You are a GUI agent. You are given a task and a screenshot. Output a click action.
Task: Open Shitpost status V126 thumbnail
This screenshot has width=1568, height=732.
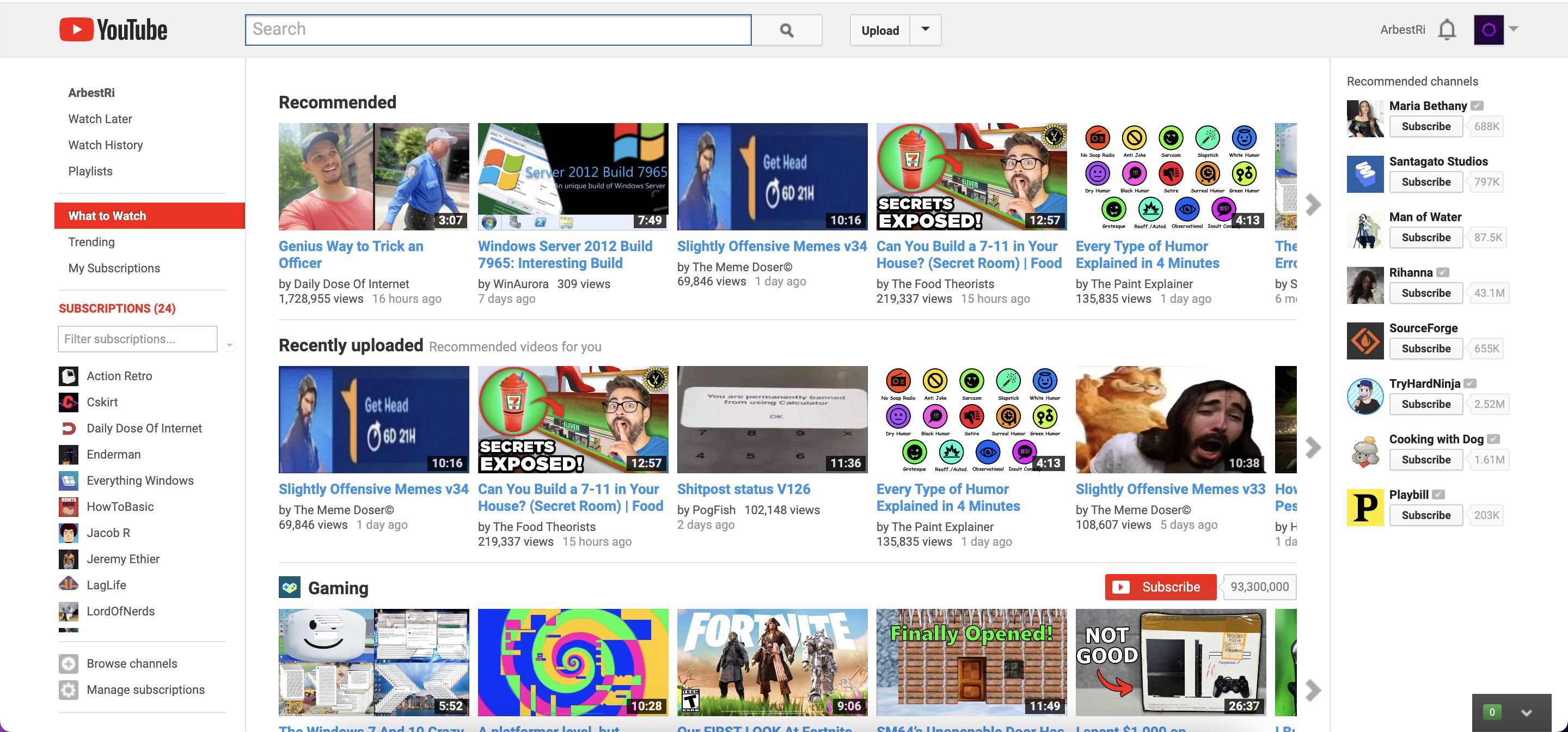(772, 419)
